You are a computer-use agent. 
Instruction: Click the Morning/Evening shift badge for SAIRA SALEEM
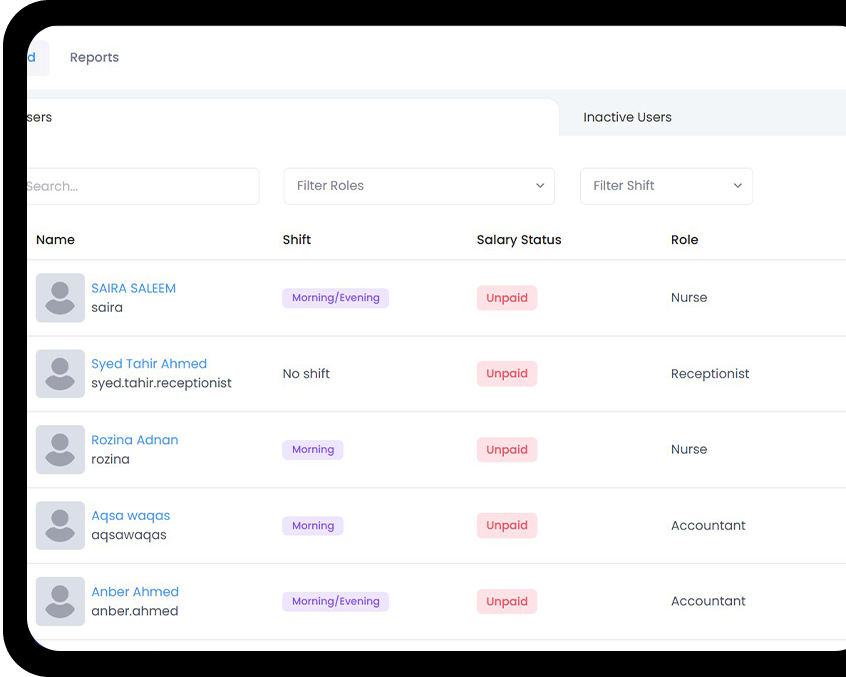tap(336, 298)
